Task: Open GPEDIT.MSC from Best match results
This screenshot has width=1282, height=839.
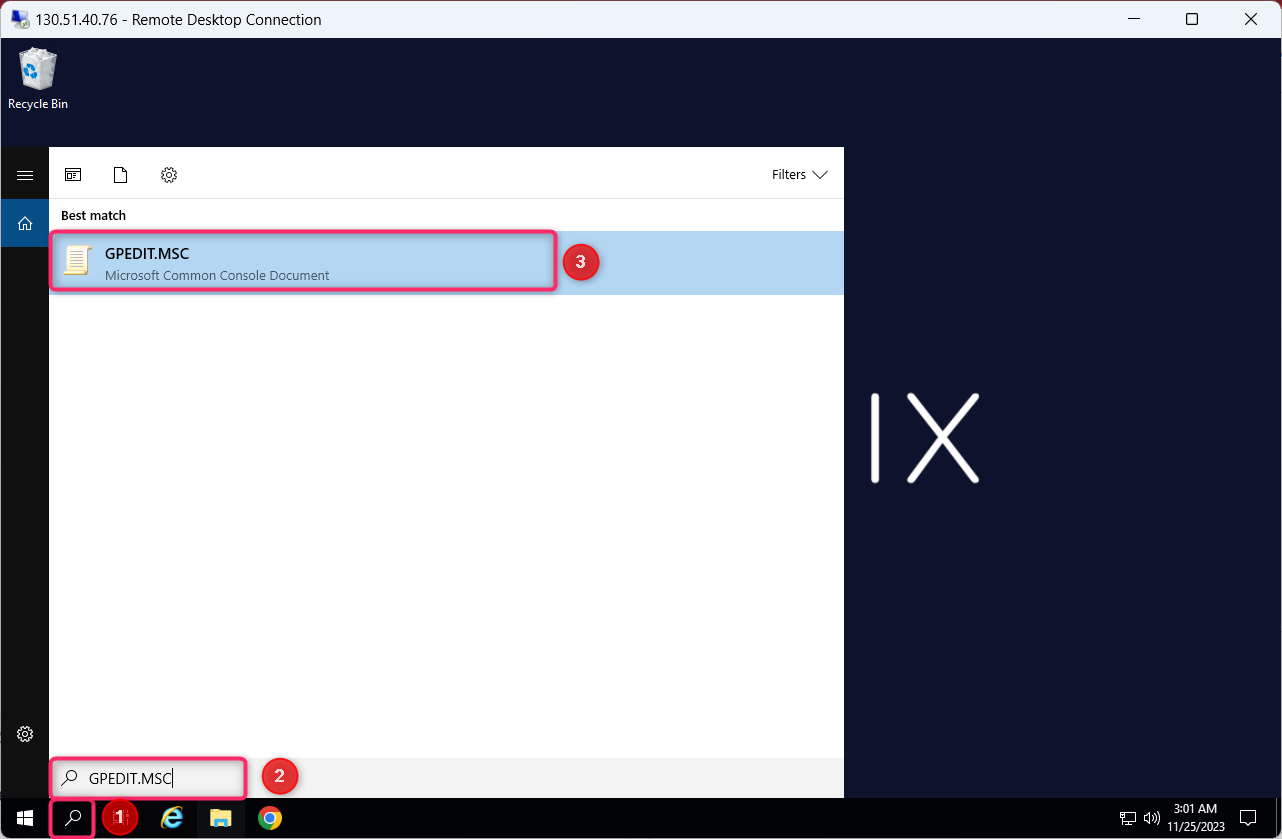Action: (x=300, y=260)
